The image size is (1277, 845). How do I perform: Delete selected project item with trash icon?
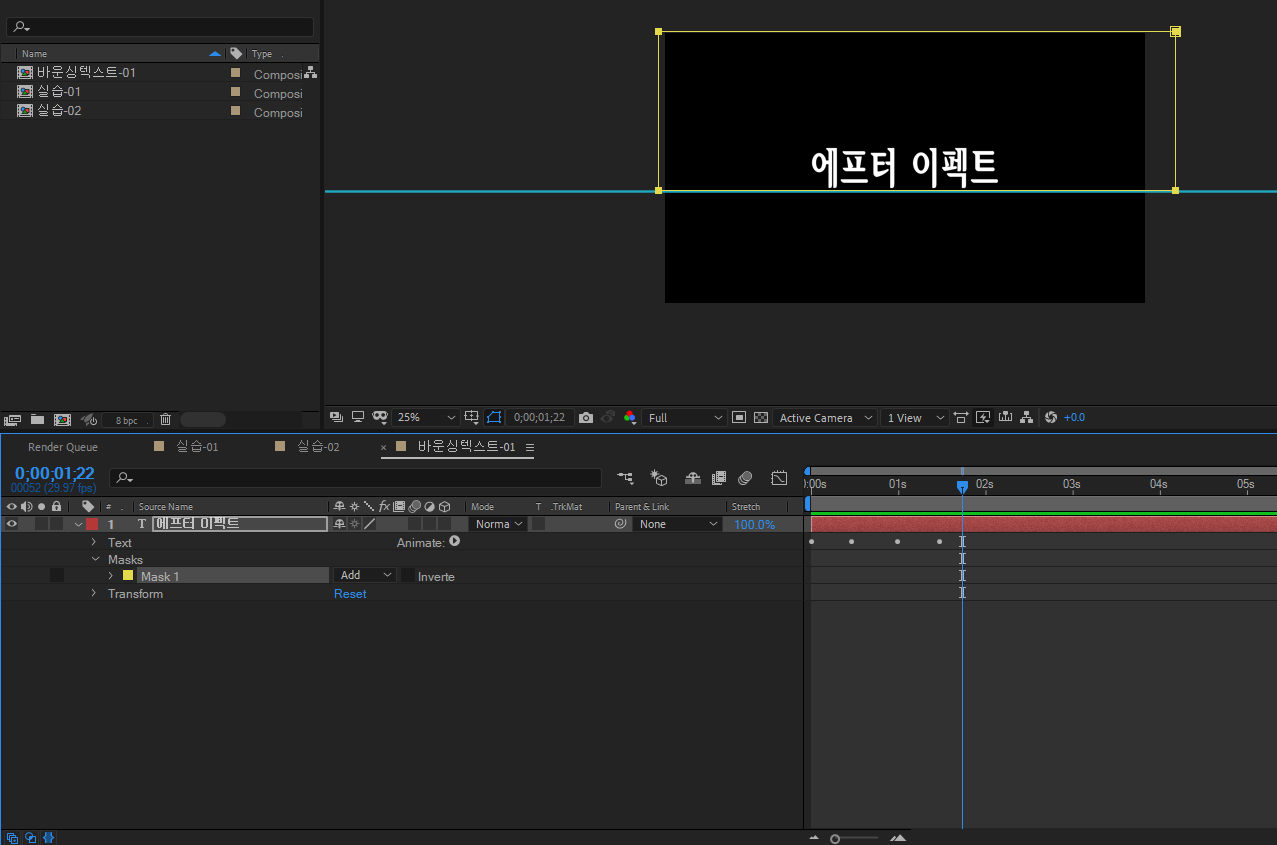166,420
